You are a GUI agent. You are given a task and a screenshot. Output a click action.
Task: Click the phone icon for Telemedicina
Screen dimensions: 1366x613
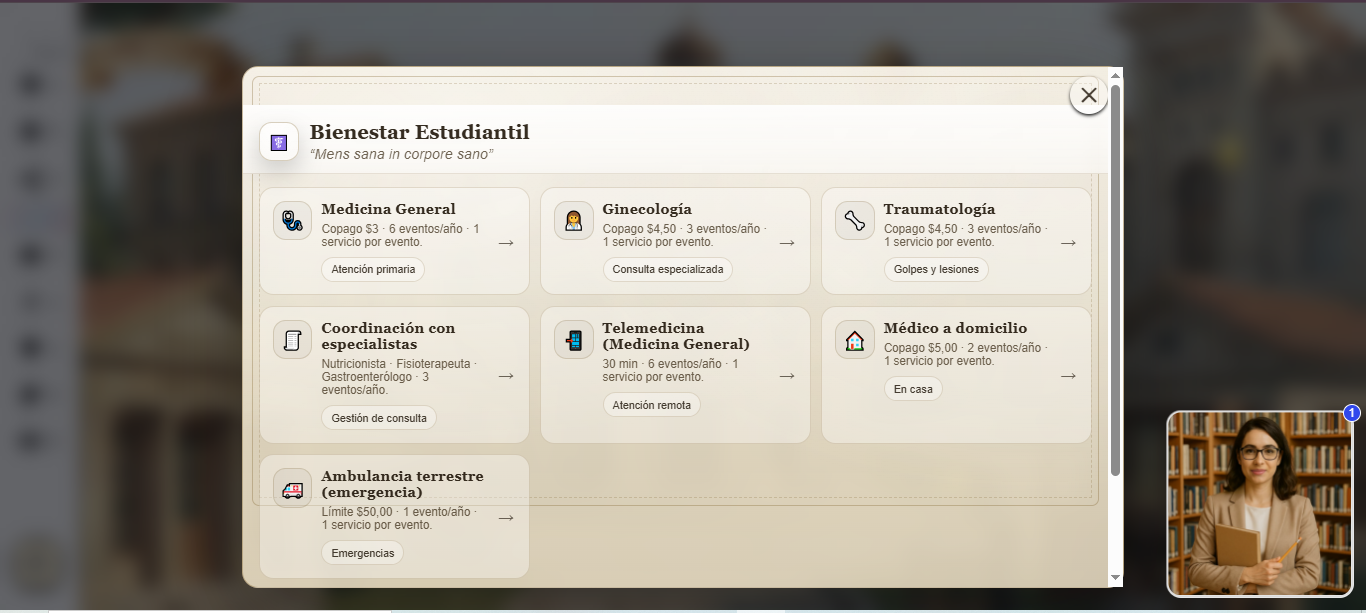[x=574, y=340]
